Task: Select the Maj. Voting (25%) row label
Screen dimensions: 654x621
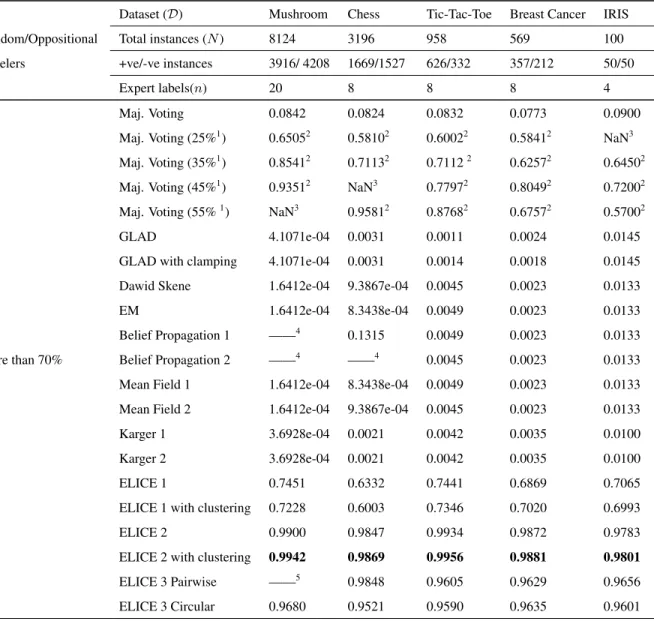Action: (x=172, y=138)
